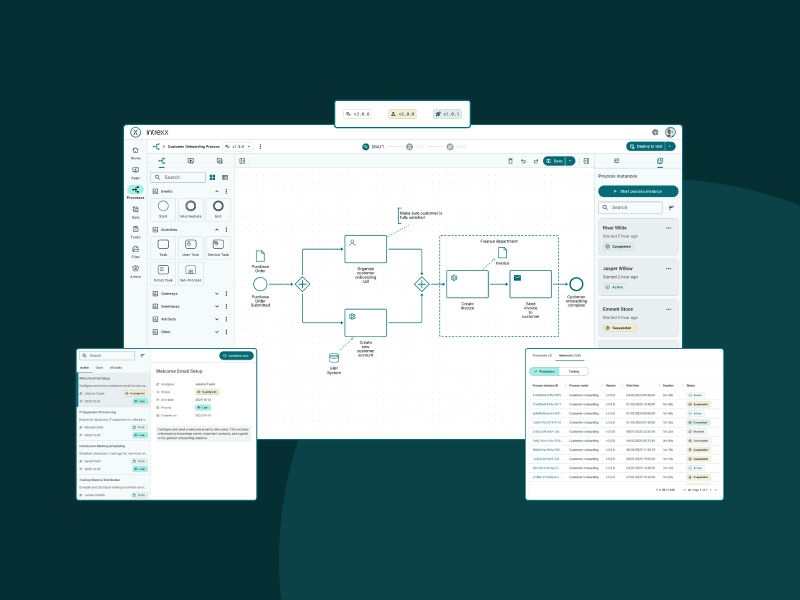Screen dimensions: 800x600
Task: Select the Script Task activity element
Action: (x=163, y=273)
